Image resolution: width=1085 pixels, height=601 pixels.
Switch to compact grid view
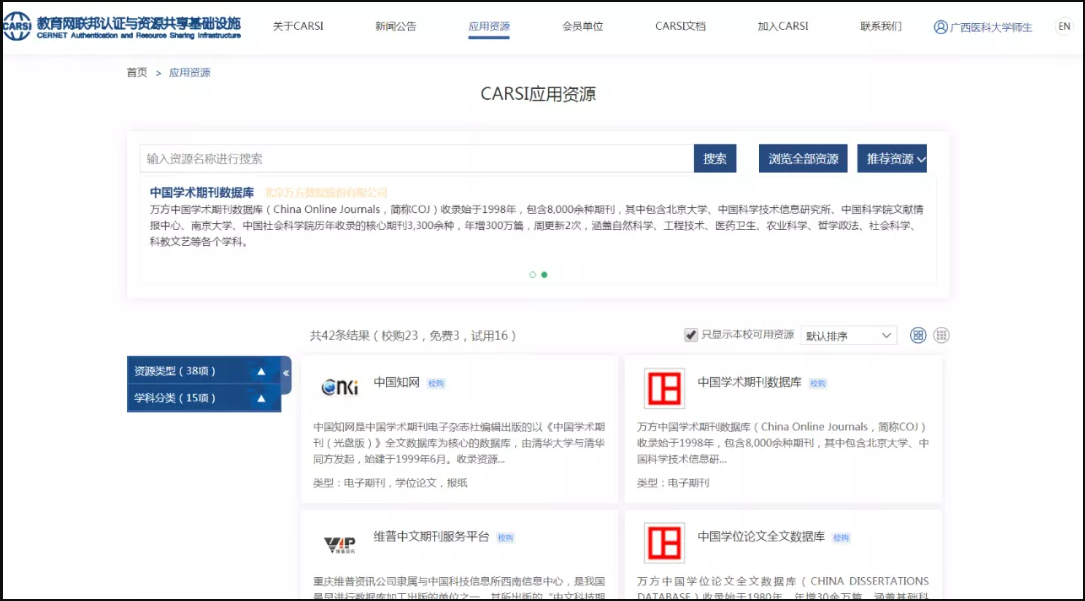[x=941, y=335]
